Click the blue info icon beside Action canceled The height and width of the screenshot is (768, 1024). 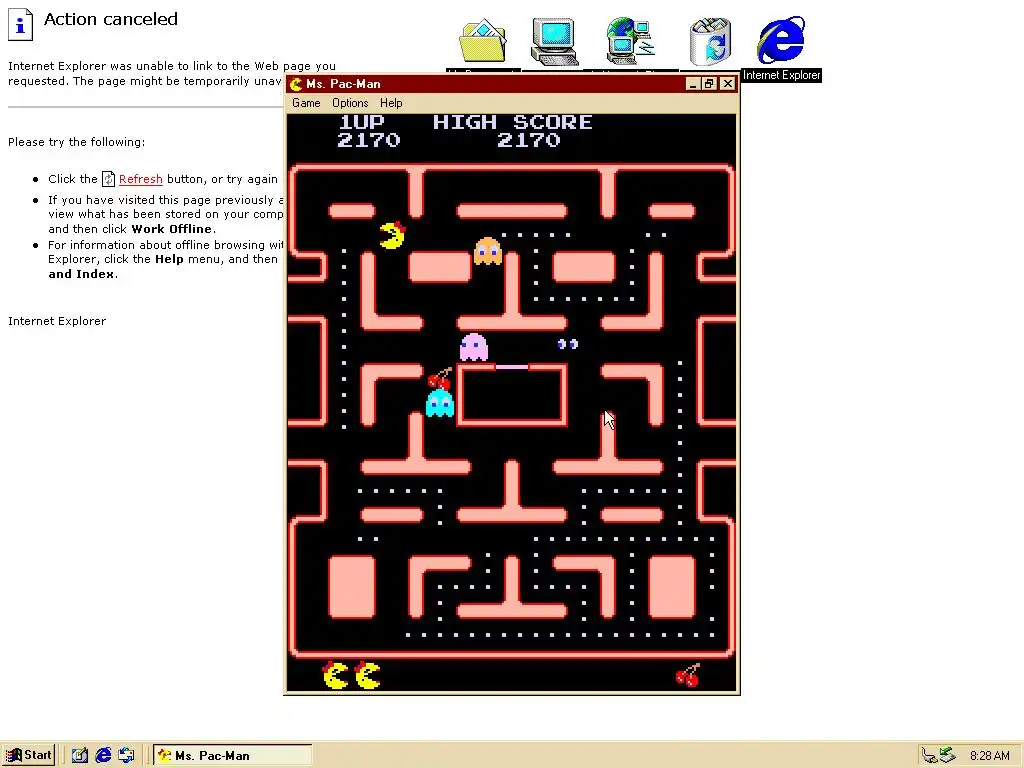point(20,24)
